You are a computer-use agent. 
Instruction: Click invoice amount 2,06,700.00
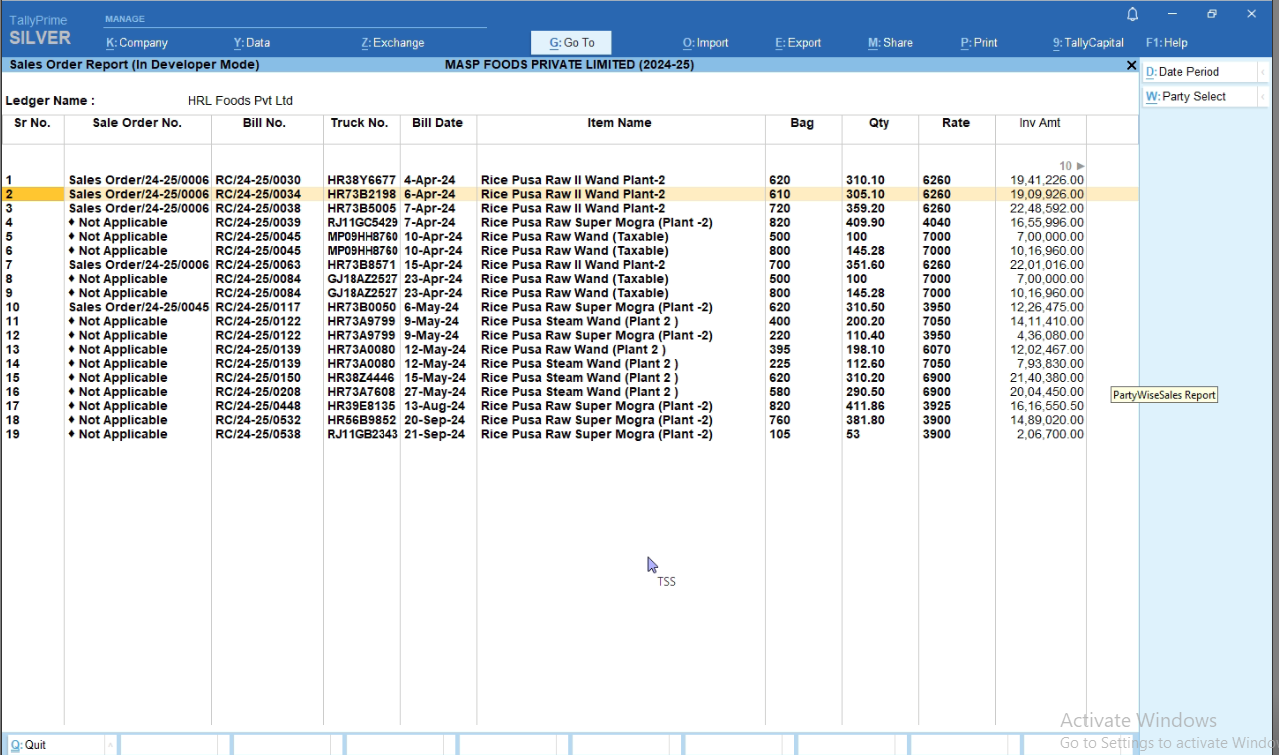[x=1051, y=434]
